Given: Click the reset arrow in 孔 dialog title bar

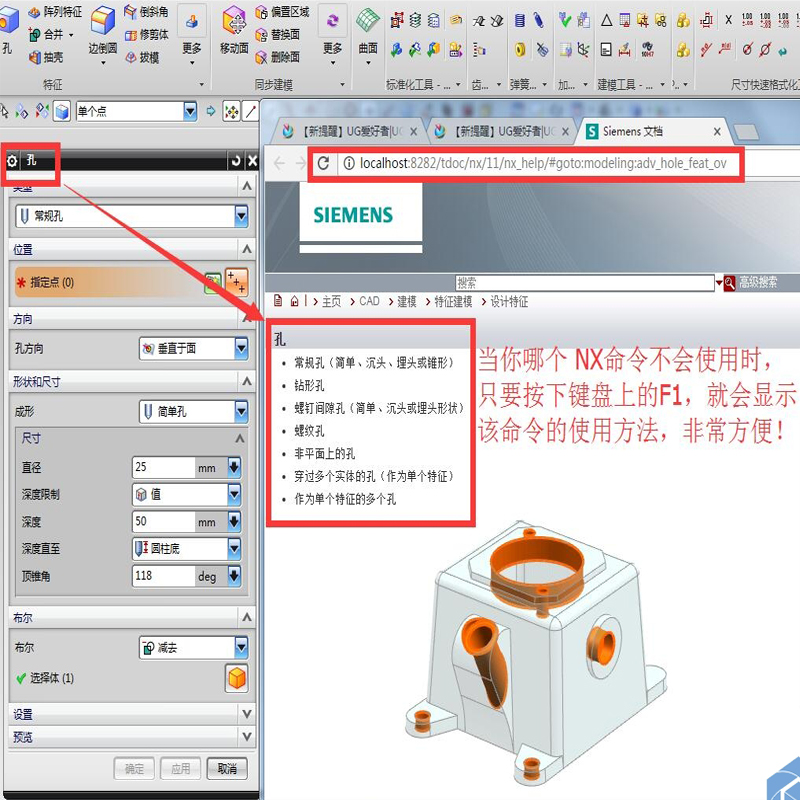Looking at the screenshot, I should [x=235, y=161].
